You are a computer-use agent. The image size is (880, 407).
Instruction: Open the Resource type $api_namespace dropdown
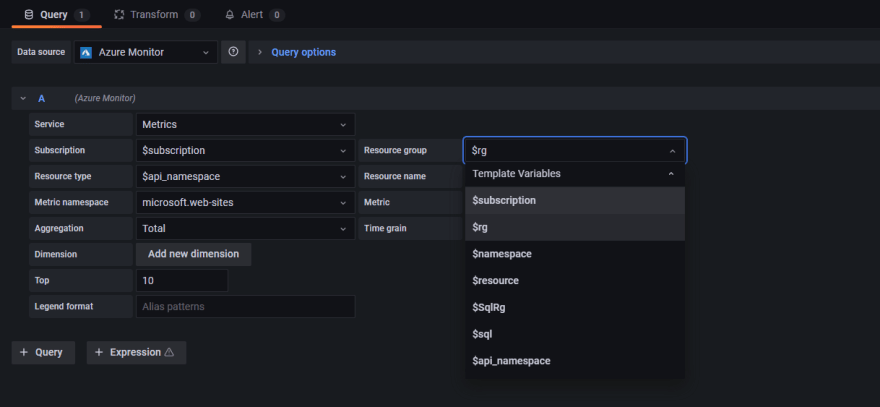[x=245, y=176]
